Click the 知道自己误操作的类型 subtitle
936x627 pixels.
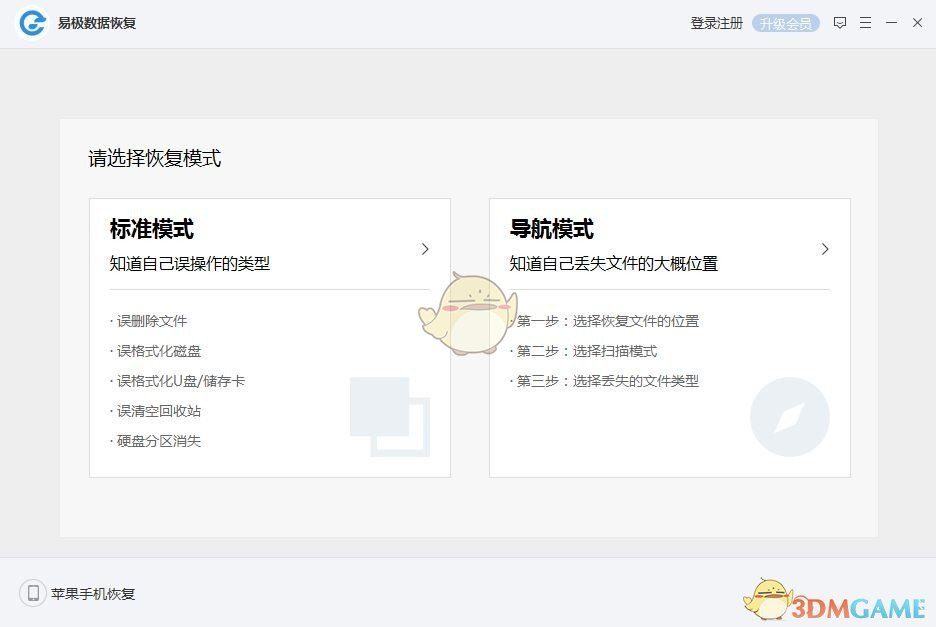[x=190, y=263]
